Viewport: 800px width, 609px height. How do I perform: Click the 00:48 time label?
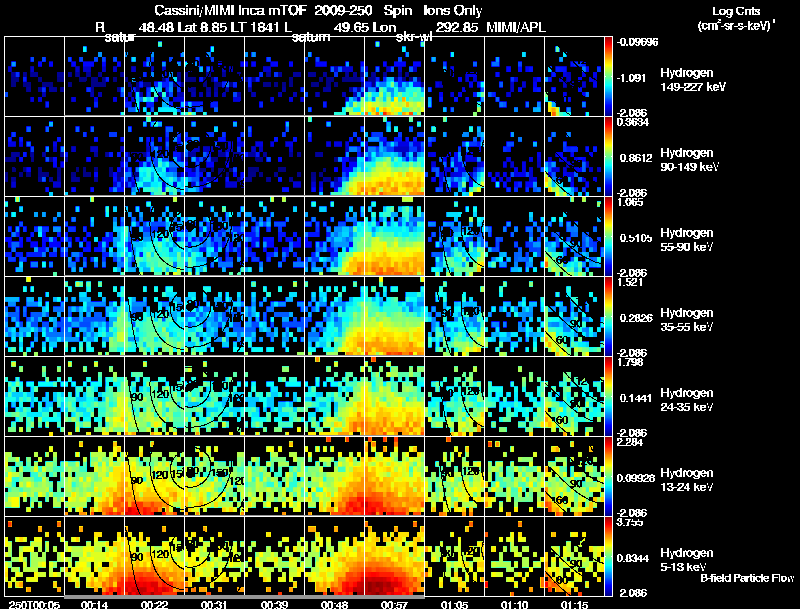click(334, 604)
